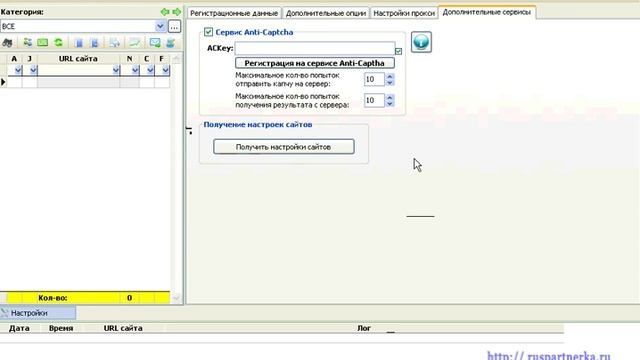Viewport: 640px width, 360px height.
Task: Click the right green arrow next to Категория
Action: 176,12
